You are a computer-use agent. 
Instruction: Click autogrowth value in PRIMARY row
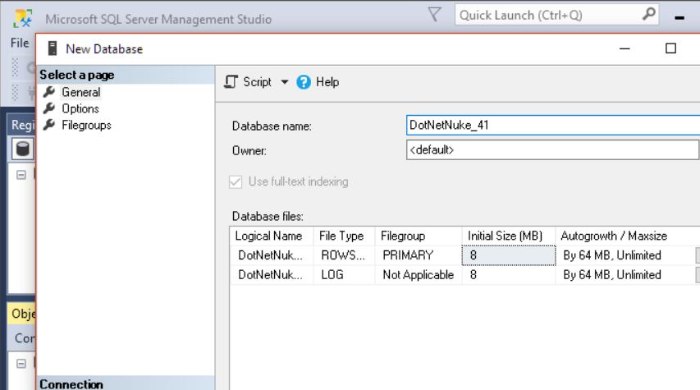[625, 256]
